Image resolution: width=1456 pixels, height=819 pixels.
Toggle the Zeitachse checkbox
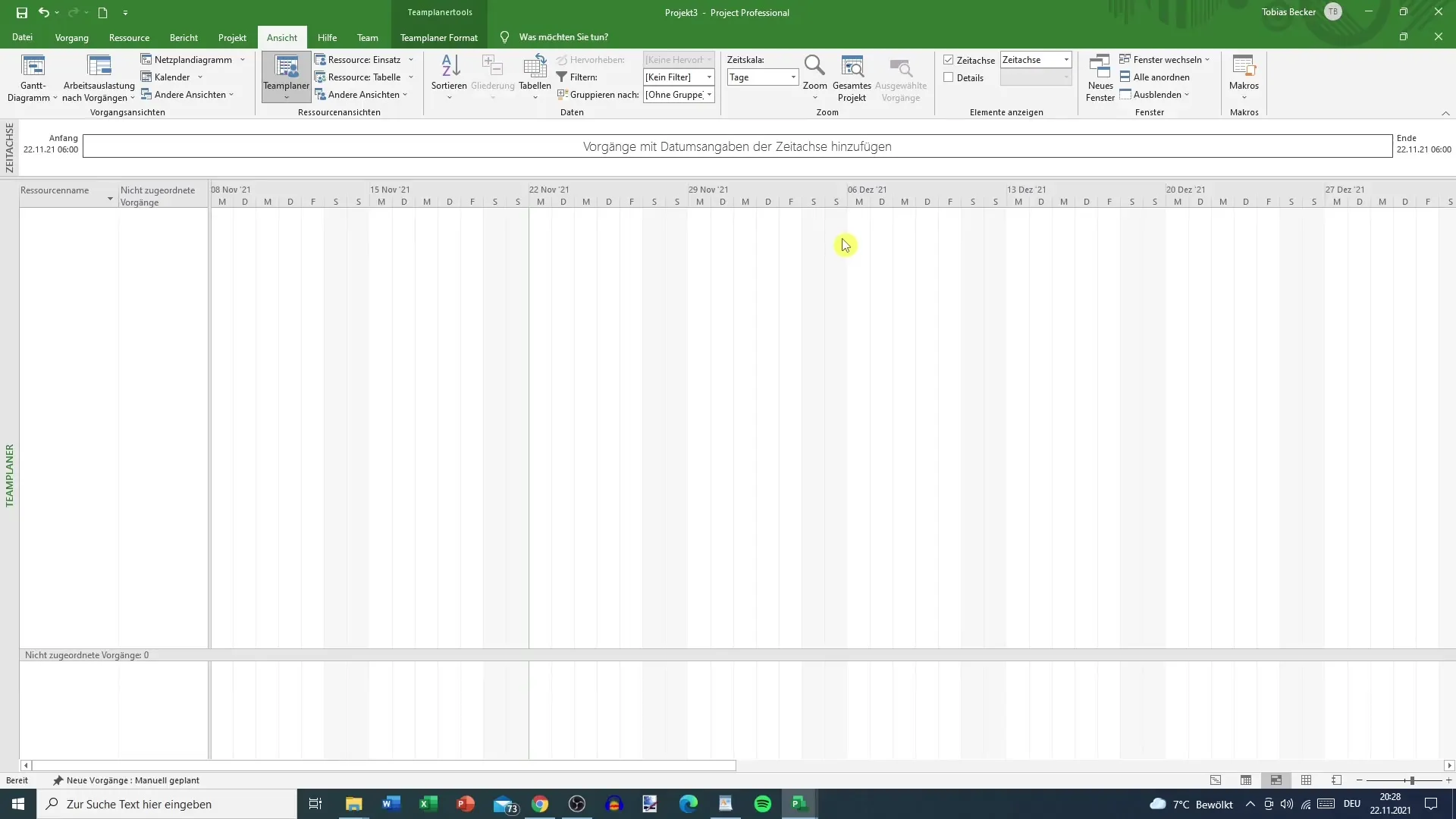(948, 59)
